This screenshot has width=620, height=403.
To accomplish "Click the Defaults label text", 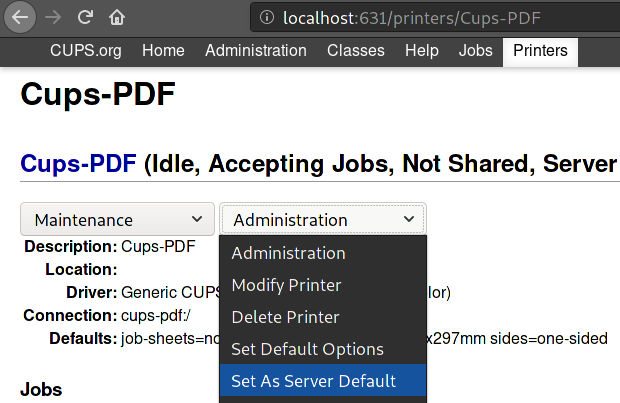I will 83,339.
